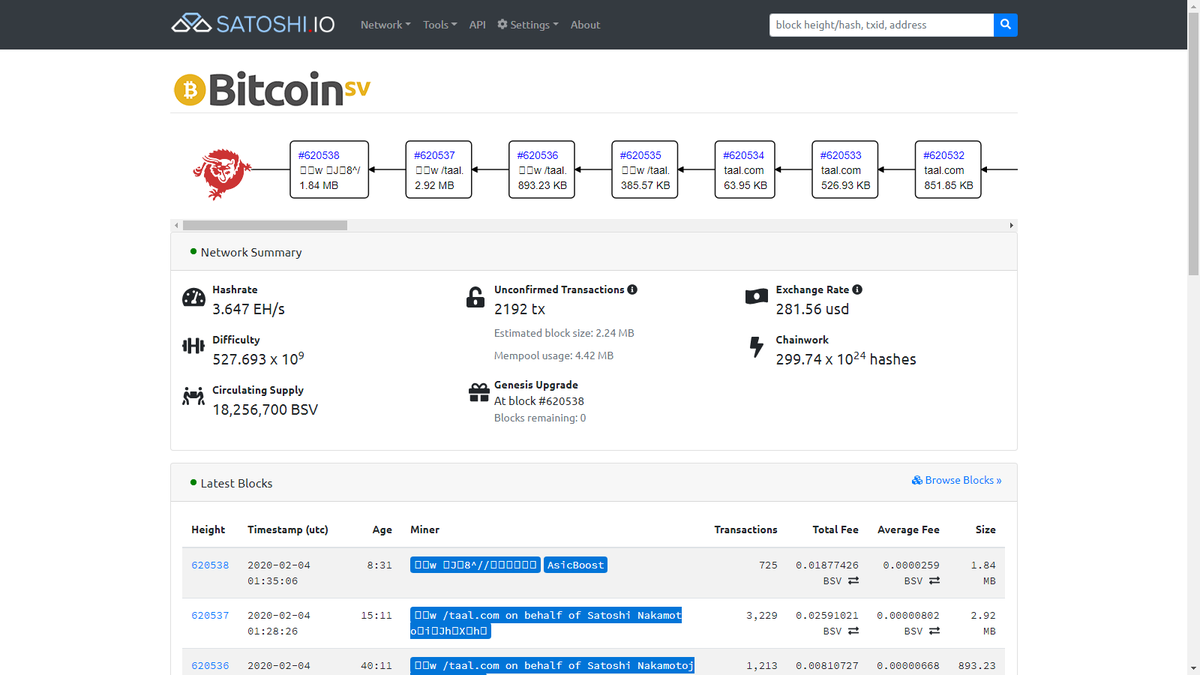Screen dimensions: 1200x675
Task: Open block #620537 in chain view
Action: pos(434,155)
